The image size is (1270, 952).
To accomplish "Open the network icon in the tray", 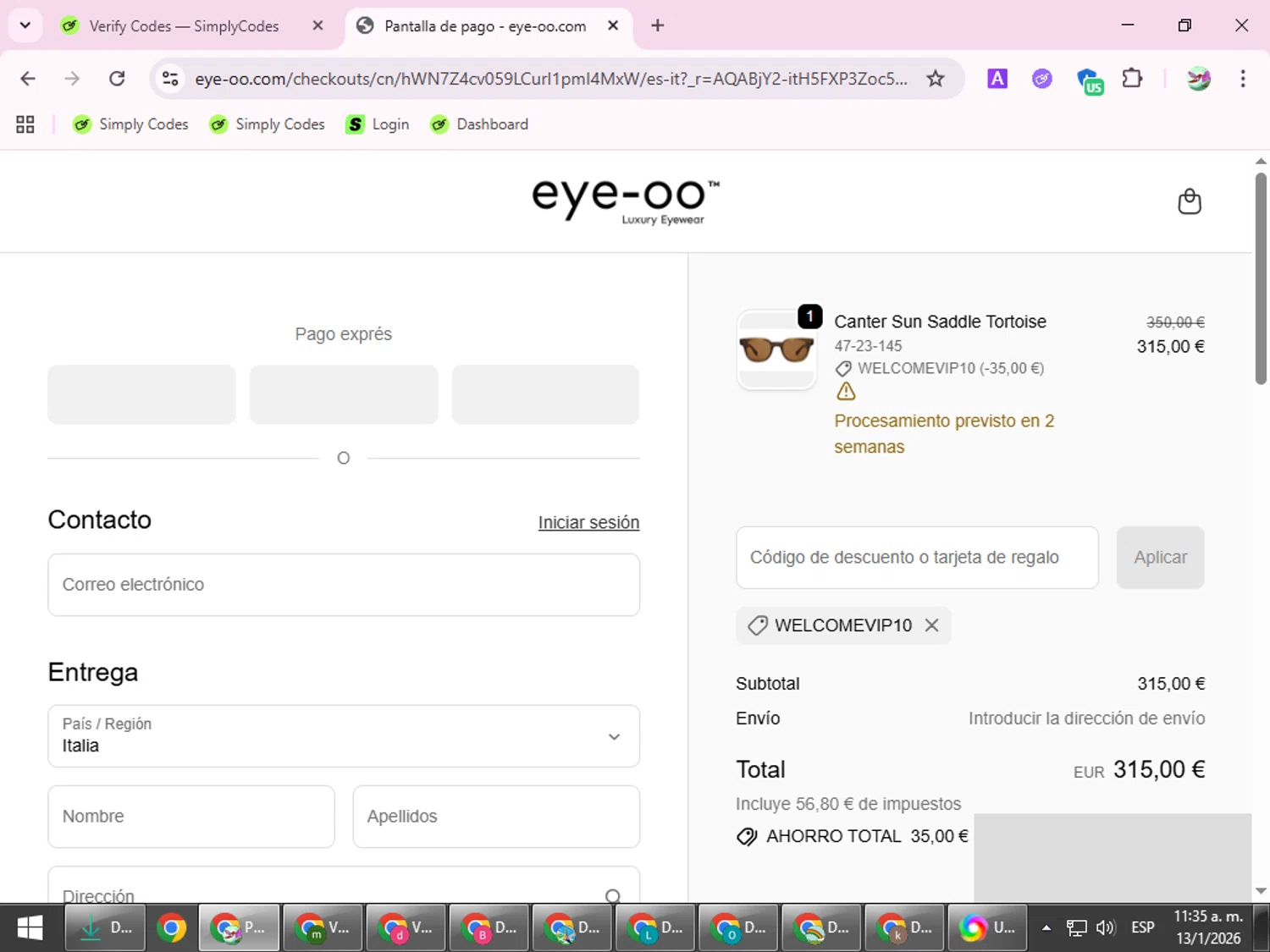I will (x=1076, y=928).
